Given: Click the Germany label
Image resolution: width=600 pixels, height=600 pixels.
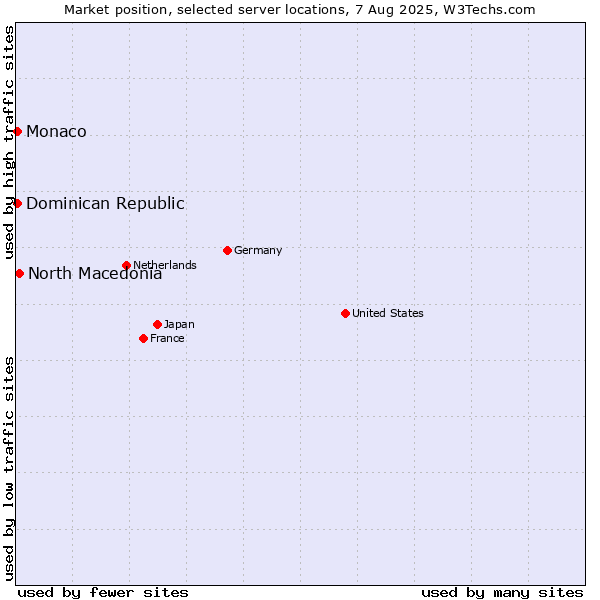Looking at the screenshot, I should [x=258, y=251].
